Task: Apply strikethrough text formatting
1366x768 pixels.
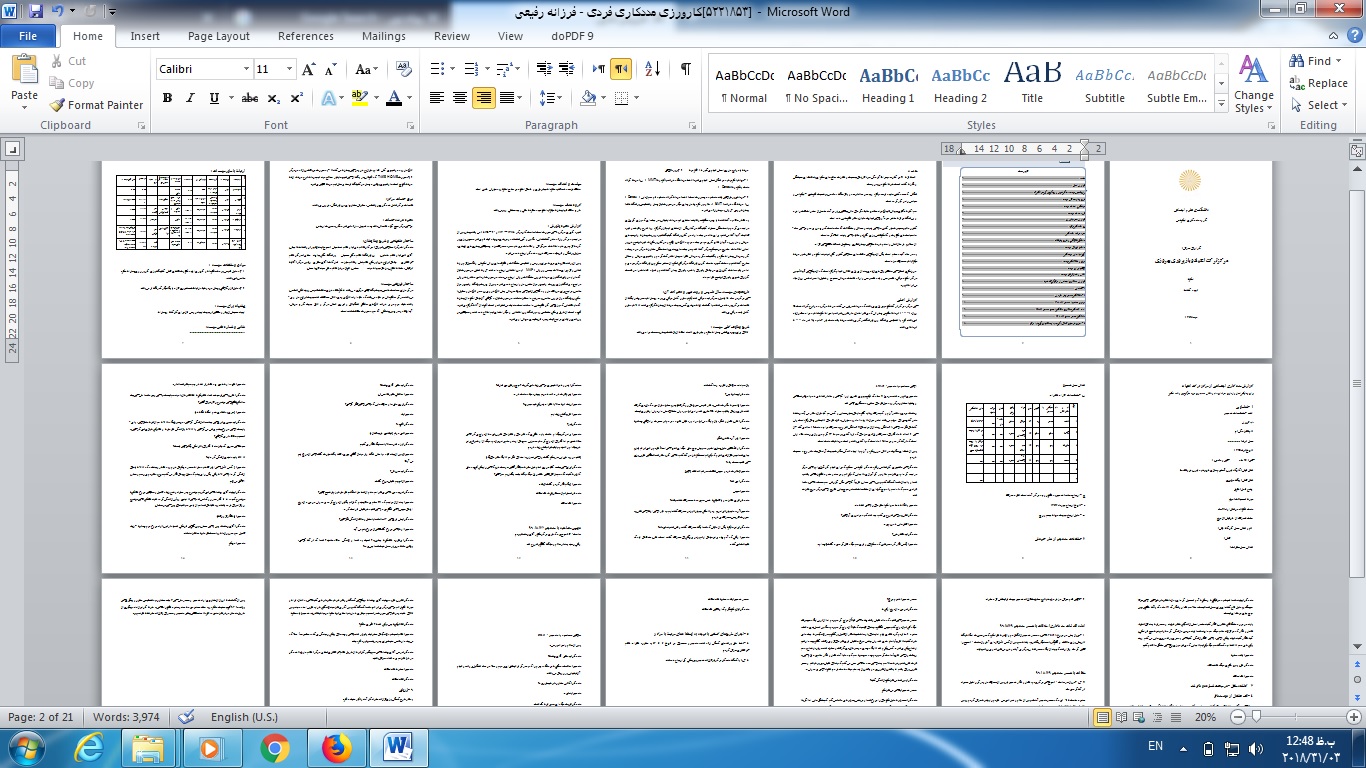Action: [x=249, y=98]
